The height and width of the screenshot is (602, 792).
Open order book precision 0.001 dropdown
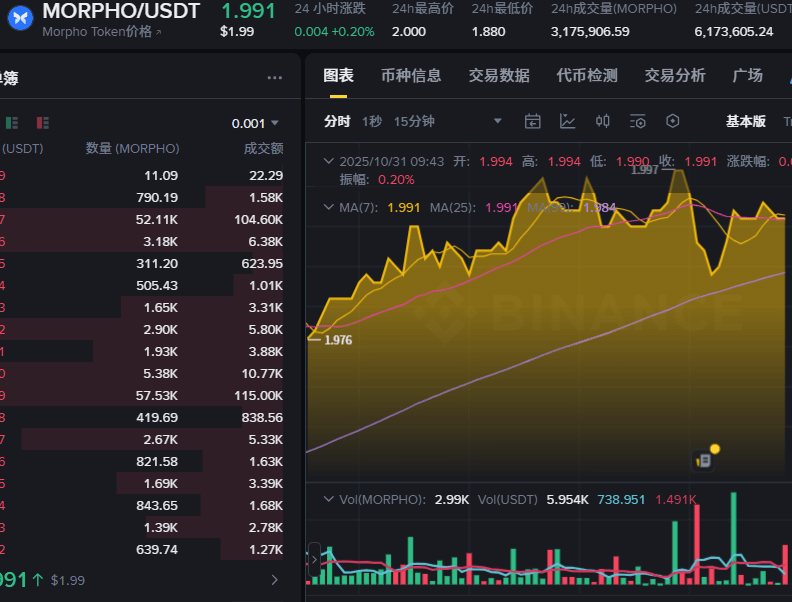tap(255, 123)
